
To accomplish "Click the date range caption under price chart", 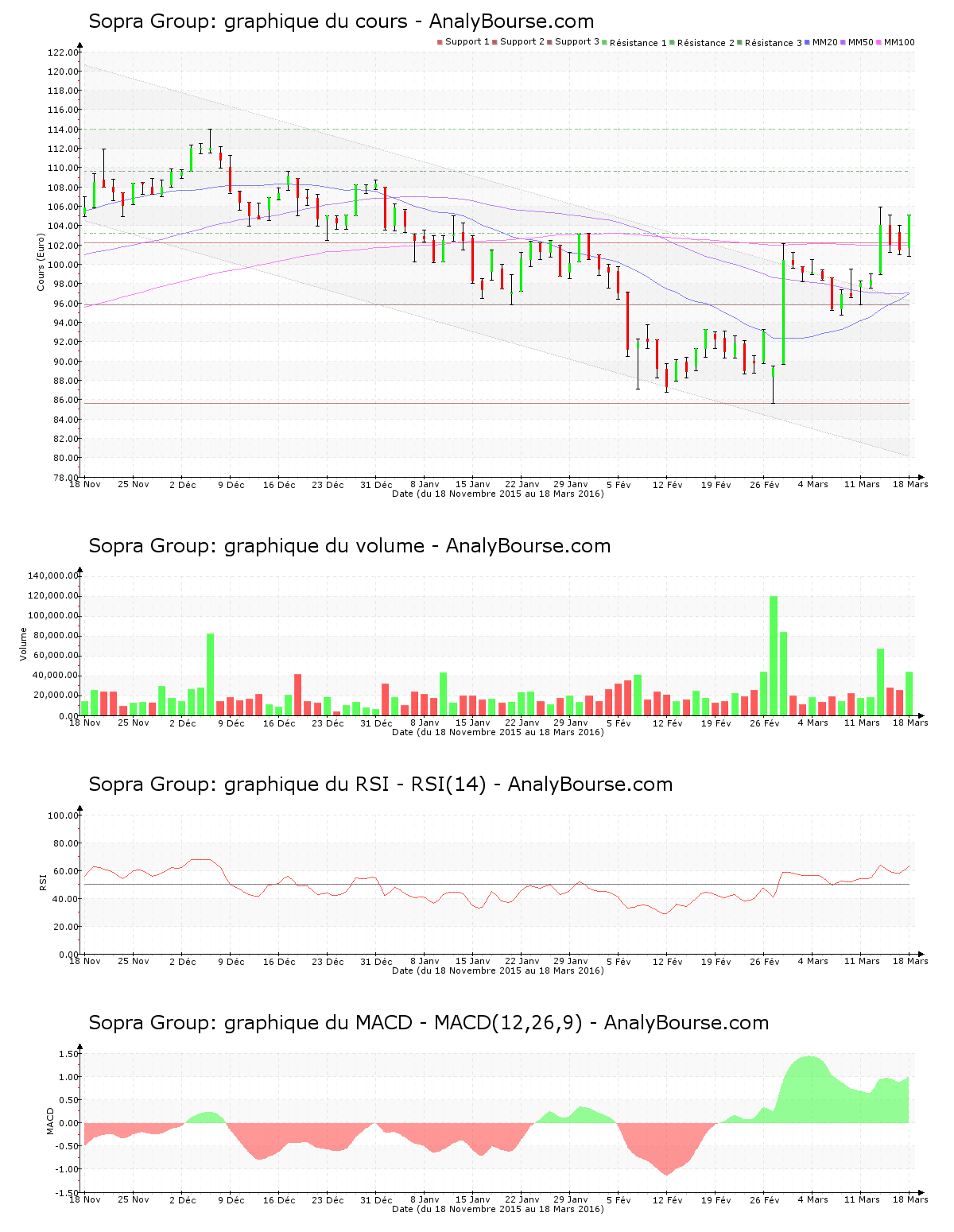I will coord(498,494).
